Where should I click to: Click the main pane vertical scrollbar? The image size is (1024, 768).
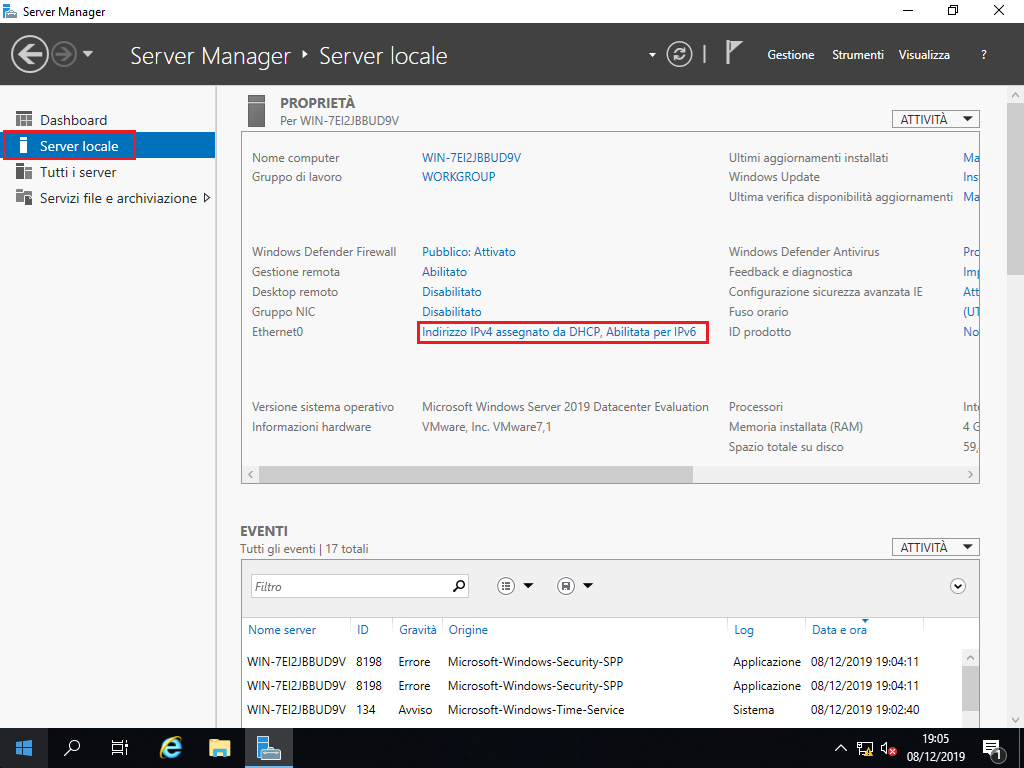pos(1015,189)
